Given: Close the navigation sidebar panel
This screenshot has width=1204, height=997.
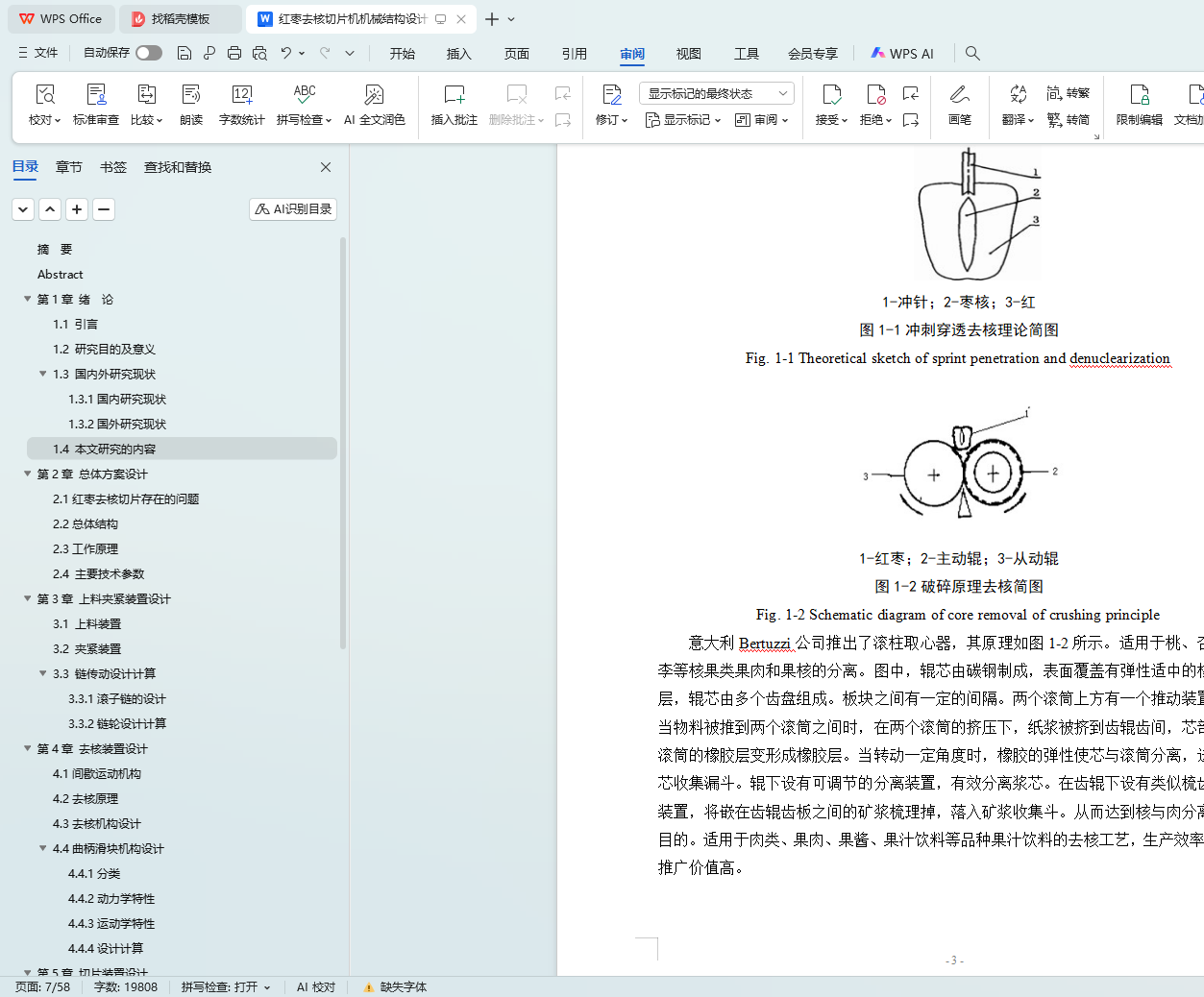Looking at the screenshot, I should tap(326, 167).
